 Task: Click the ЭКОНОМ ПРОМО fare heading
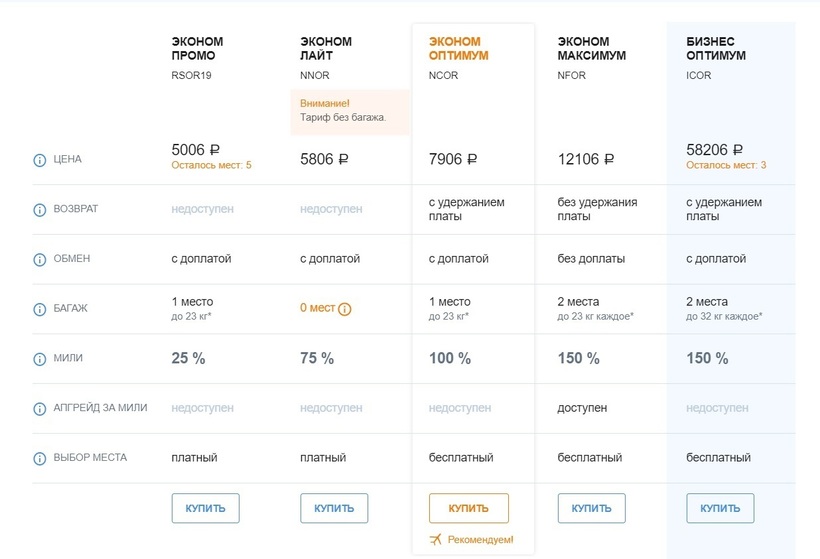click(x=198, y=49)
